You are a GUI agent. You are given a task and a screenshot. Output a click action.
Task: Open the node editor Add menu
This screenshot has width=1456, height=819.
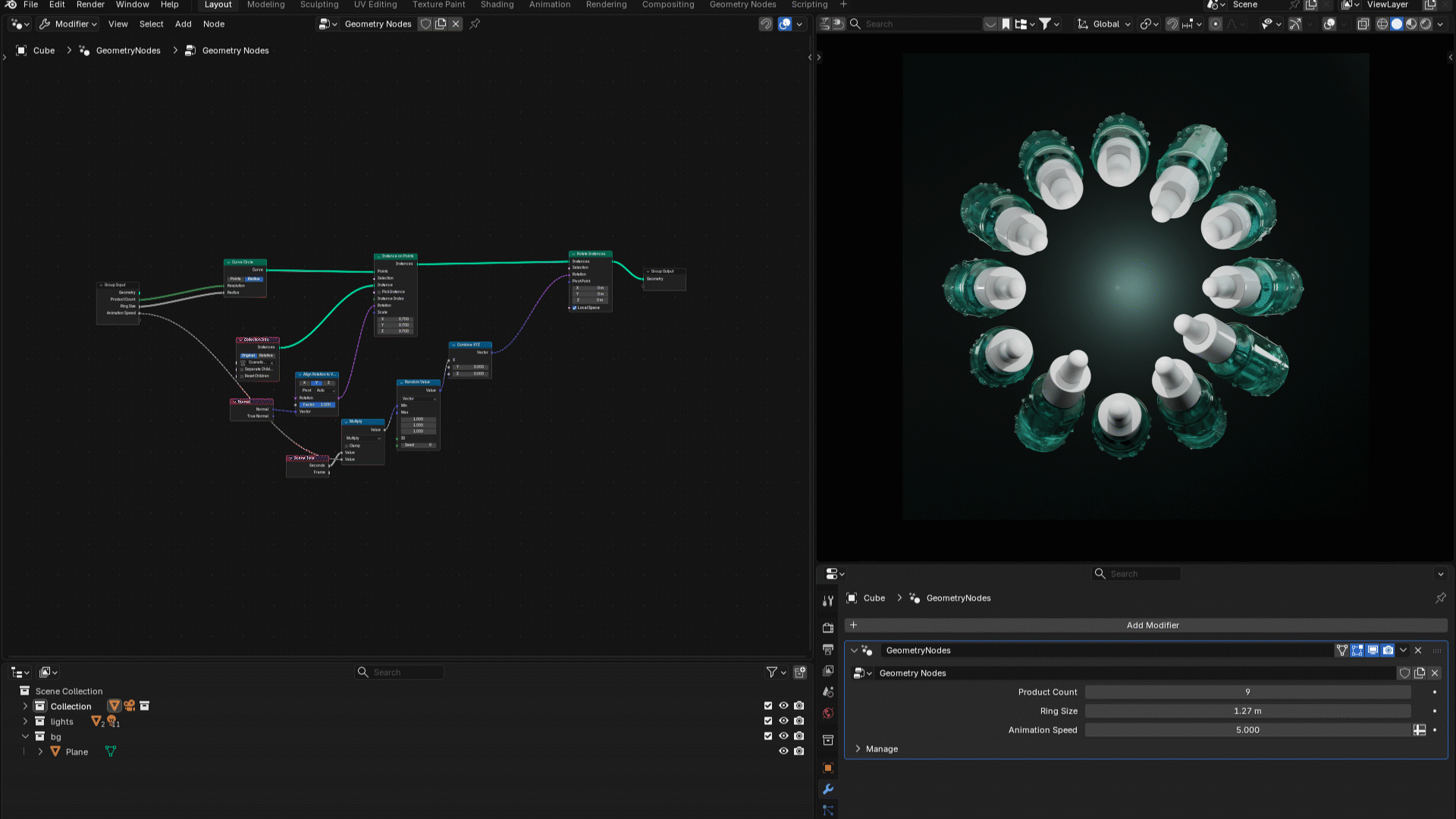coord(184,24)
